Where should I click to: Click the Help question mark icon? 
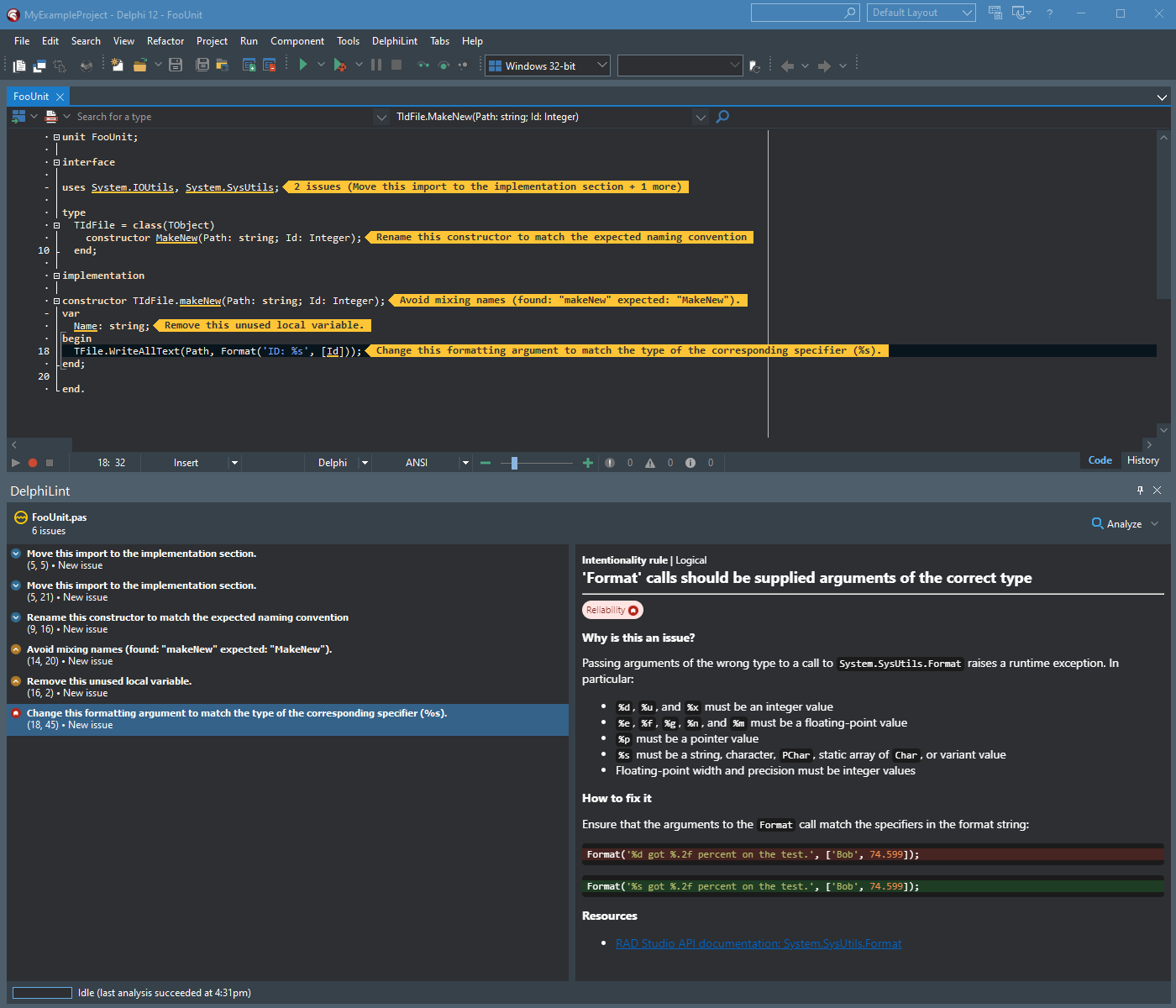click(1050, 13)
